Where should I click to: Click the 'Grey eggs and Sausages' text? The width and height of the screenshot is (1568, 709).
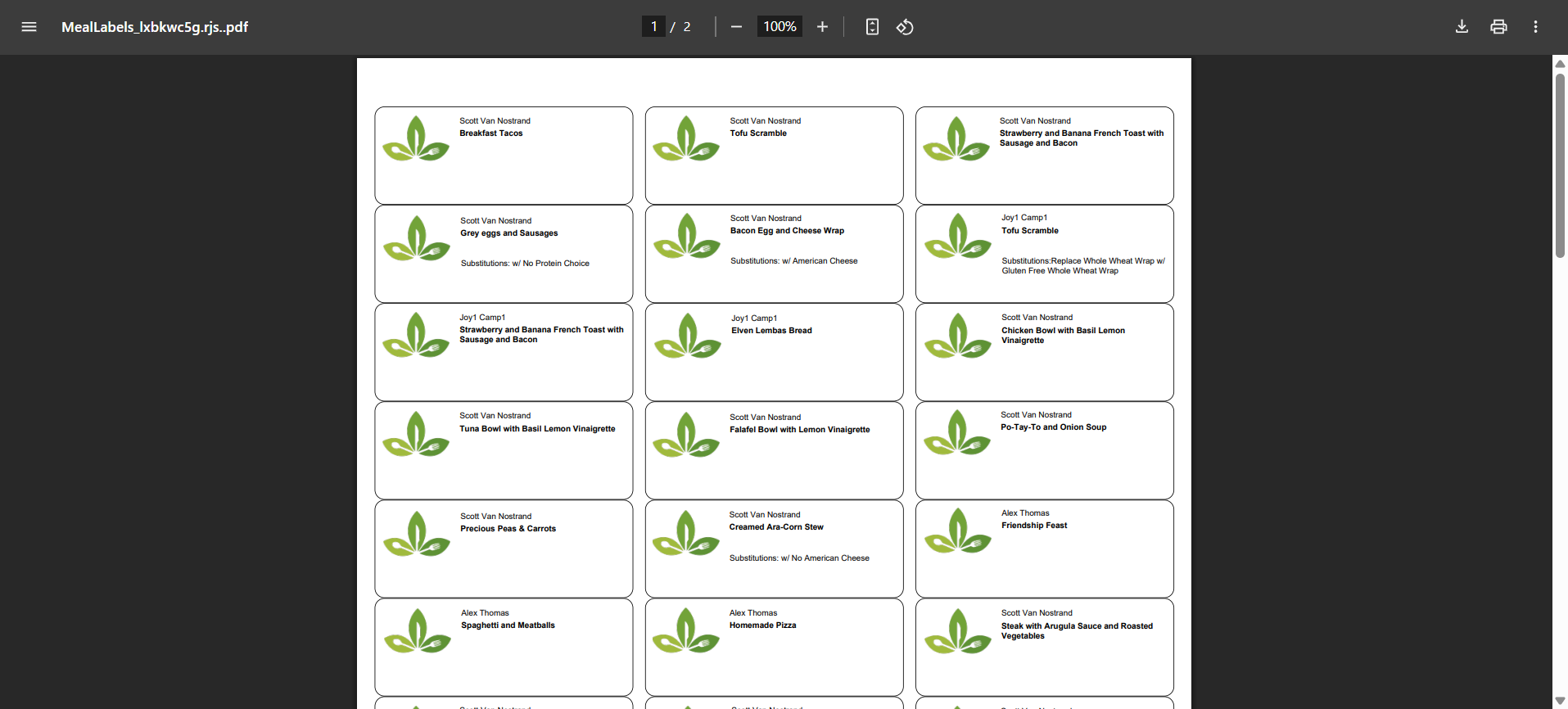[508, 233]
